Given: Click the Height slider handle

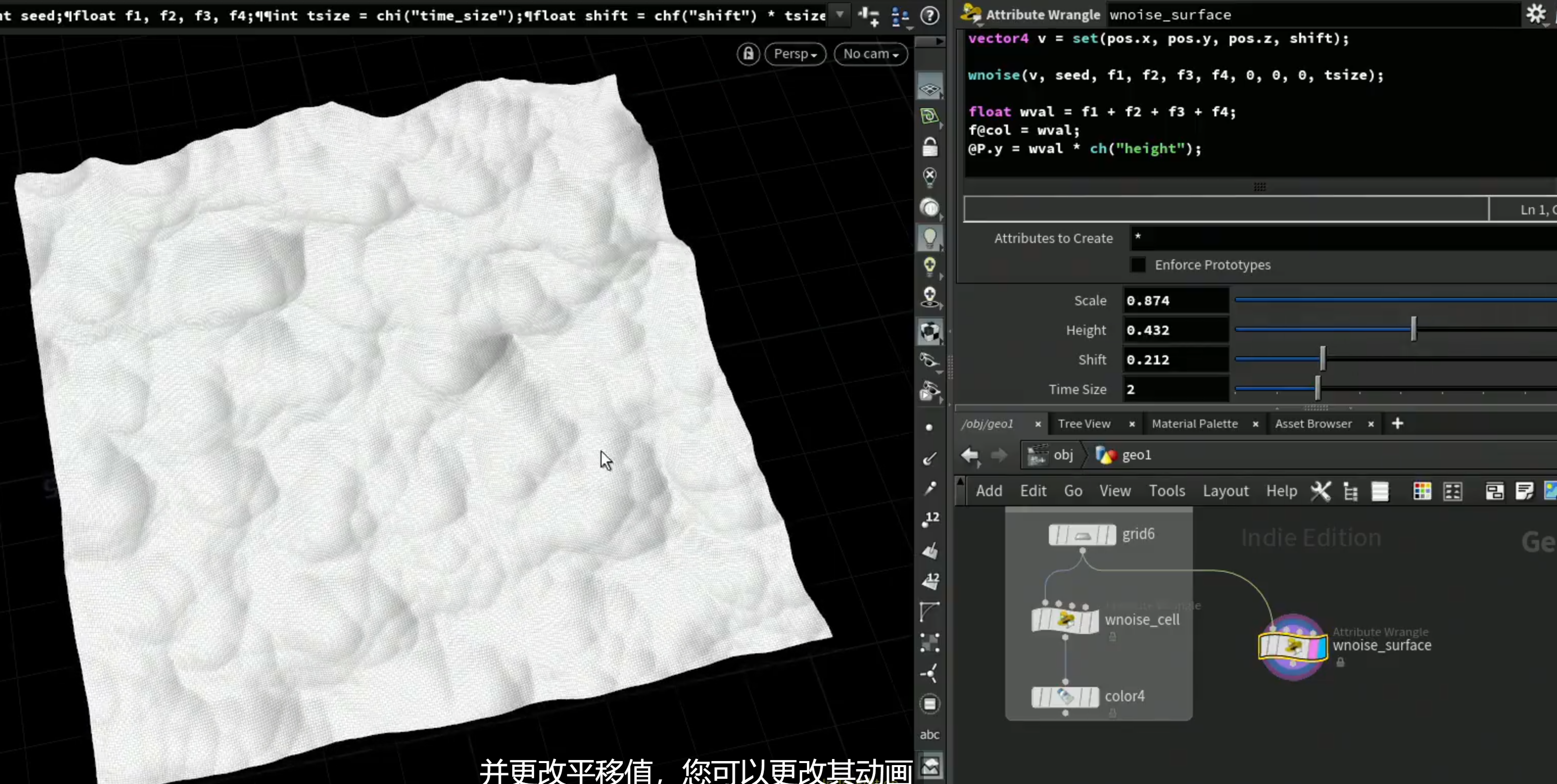Looking at the screenshot, I should [x=1413, y=329].
